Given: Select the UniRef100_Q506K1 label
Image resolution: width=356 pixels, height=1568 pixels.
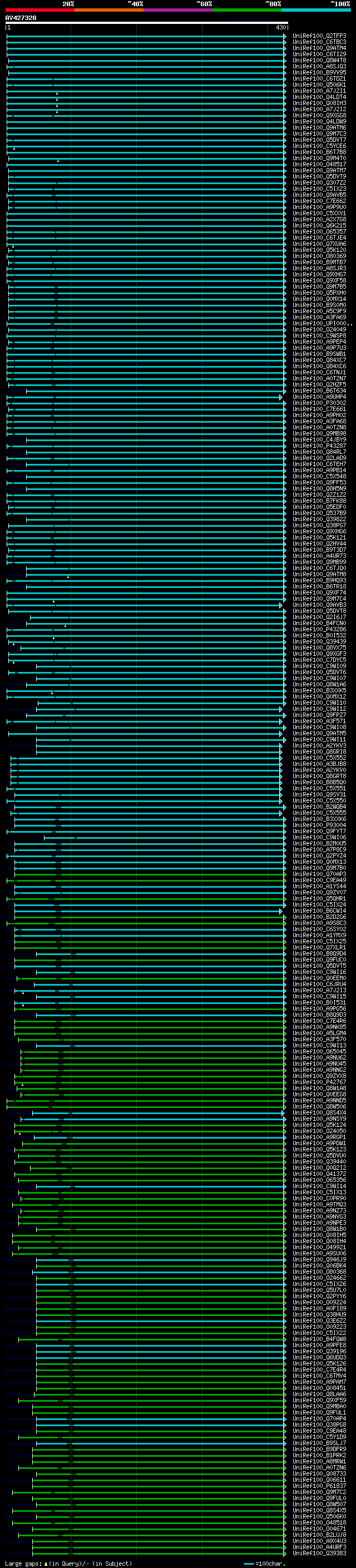Looking at the screenshot, I should pyautogui.click(x=319, y=85).
